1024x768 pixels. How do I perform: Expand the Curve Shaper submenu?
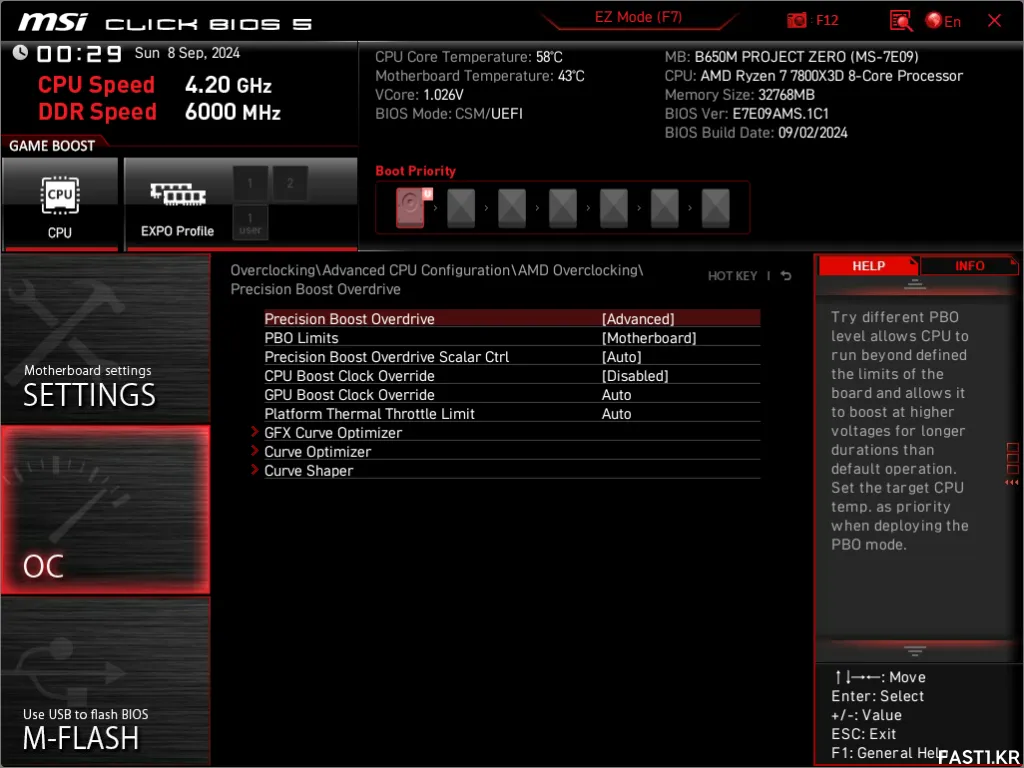click(308, 471)
